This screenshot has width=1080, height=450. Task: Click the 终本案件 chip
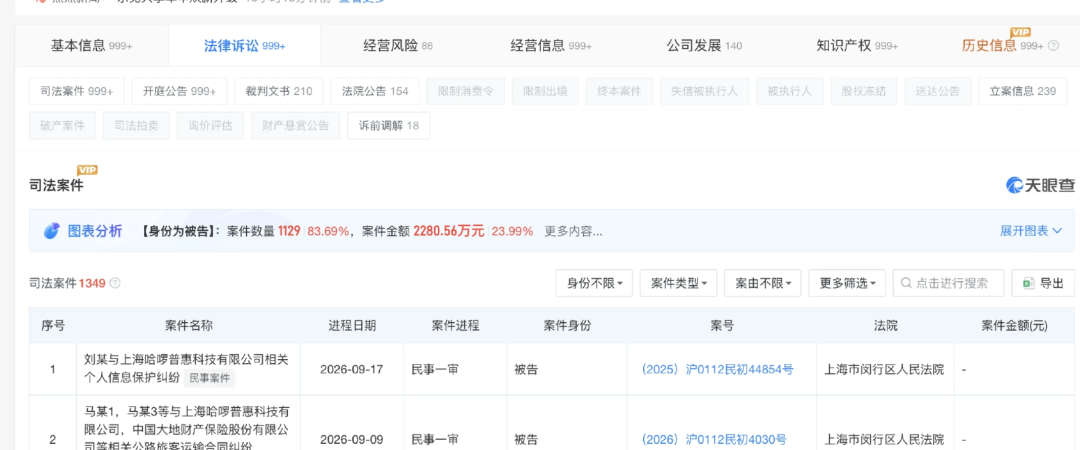point(619,91)
